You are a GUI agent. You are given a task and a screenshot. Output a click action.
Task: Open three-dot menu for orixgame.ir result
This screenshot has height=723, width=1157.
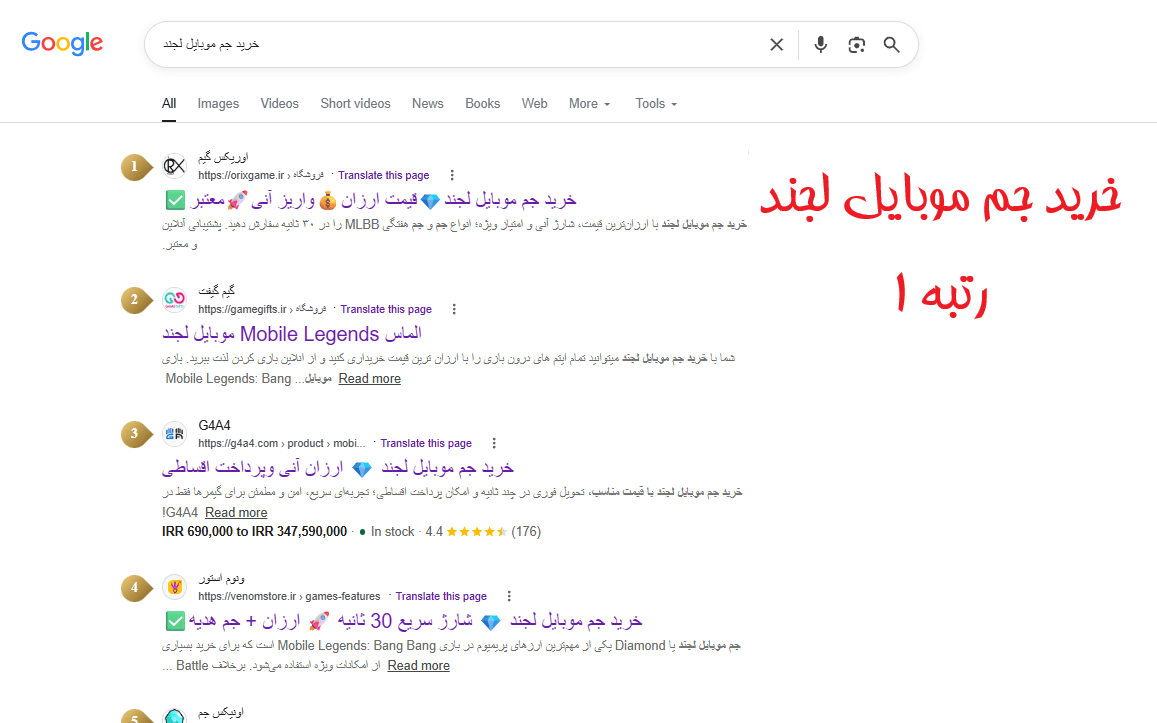coord(452,175)
